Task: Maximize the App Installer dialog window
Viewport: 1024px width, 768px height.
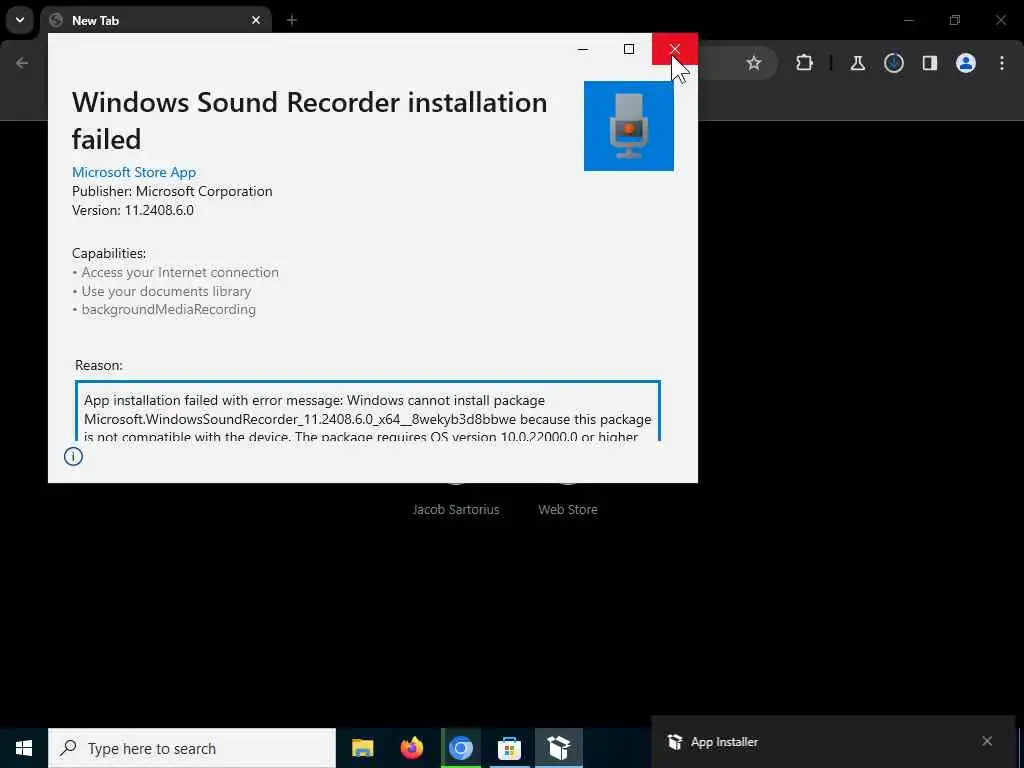Action: pos(629,49)
